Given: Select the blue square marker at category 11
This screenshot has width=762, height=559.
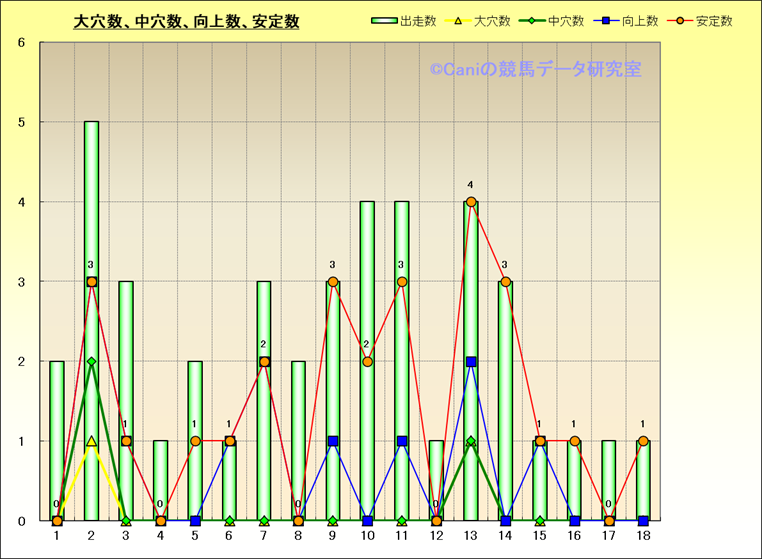Looking at the screenshot, I should click(402, 441).
